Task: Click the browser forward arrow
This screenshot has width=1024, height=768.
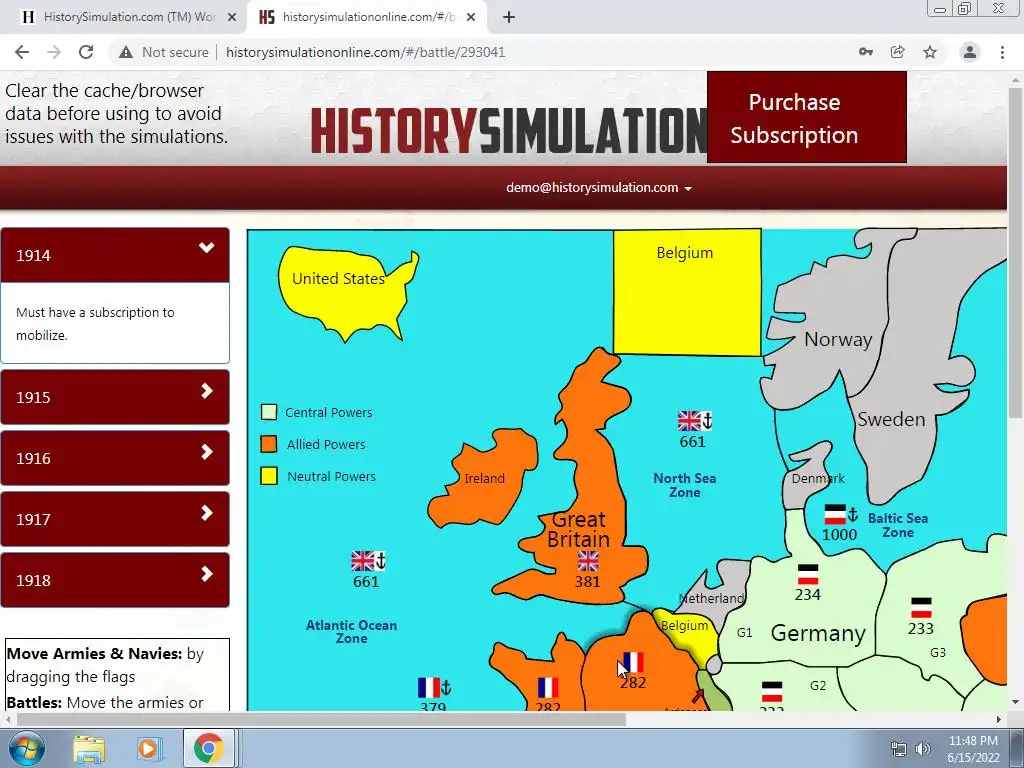Action: [54, 52]
